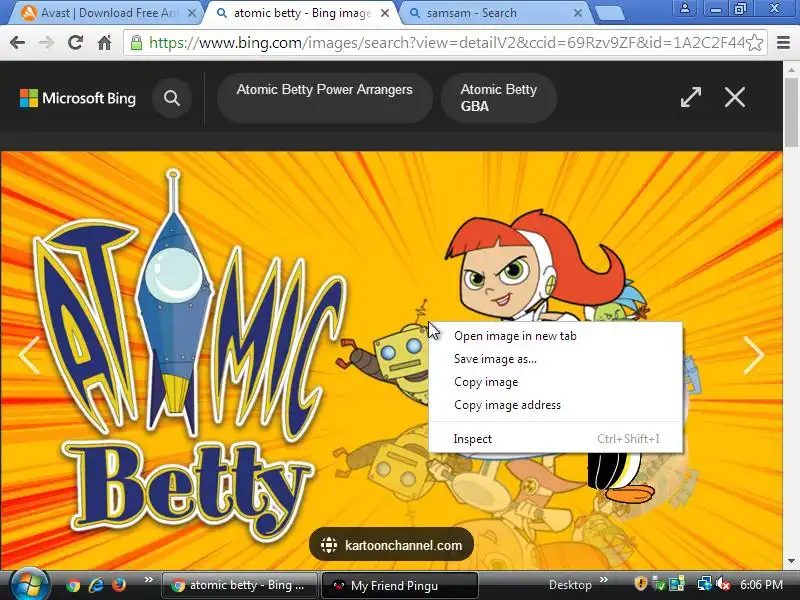Expand the Desktop toolbar chevron
This screenshot has height=600, width=800.
point(604,580)
